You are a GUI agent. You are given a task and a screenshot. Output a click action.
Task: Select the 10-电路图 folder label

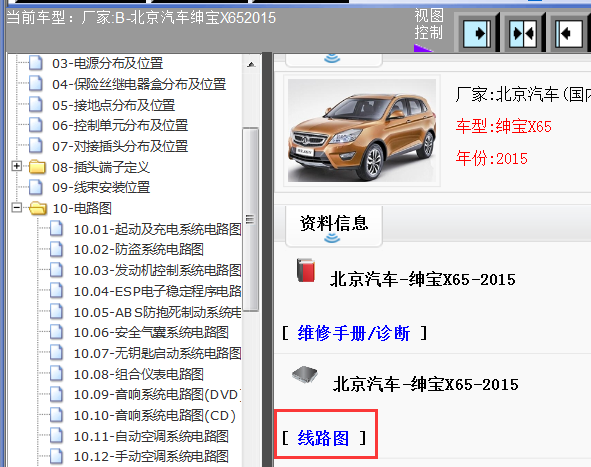click(x=82, y=208)
